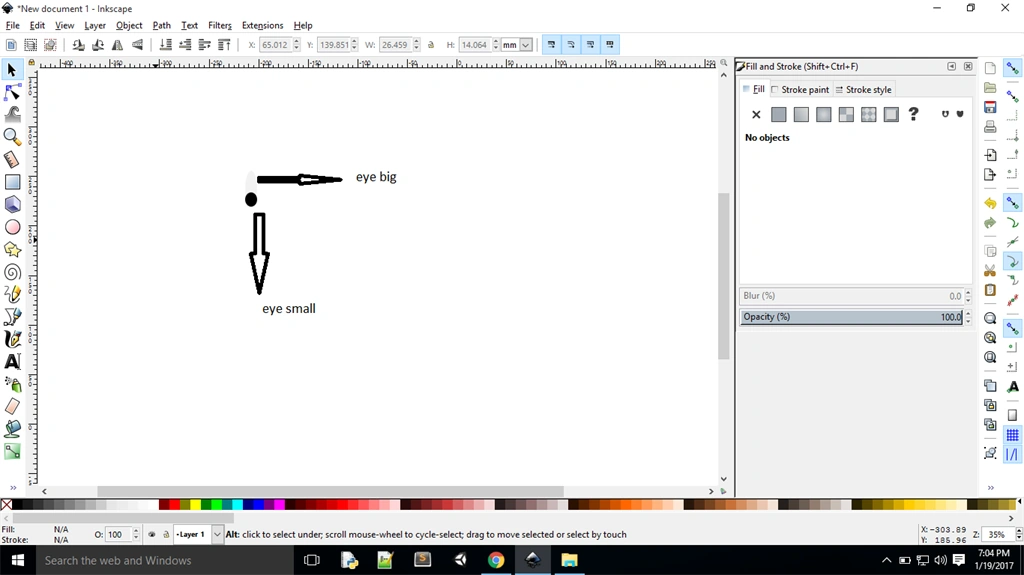
Task: Expand the Layer 1 dropdown
Action: [x=217, y=534]
